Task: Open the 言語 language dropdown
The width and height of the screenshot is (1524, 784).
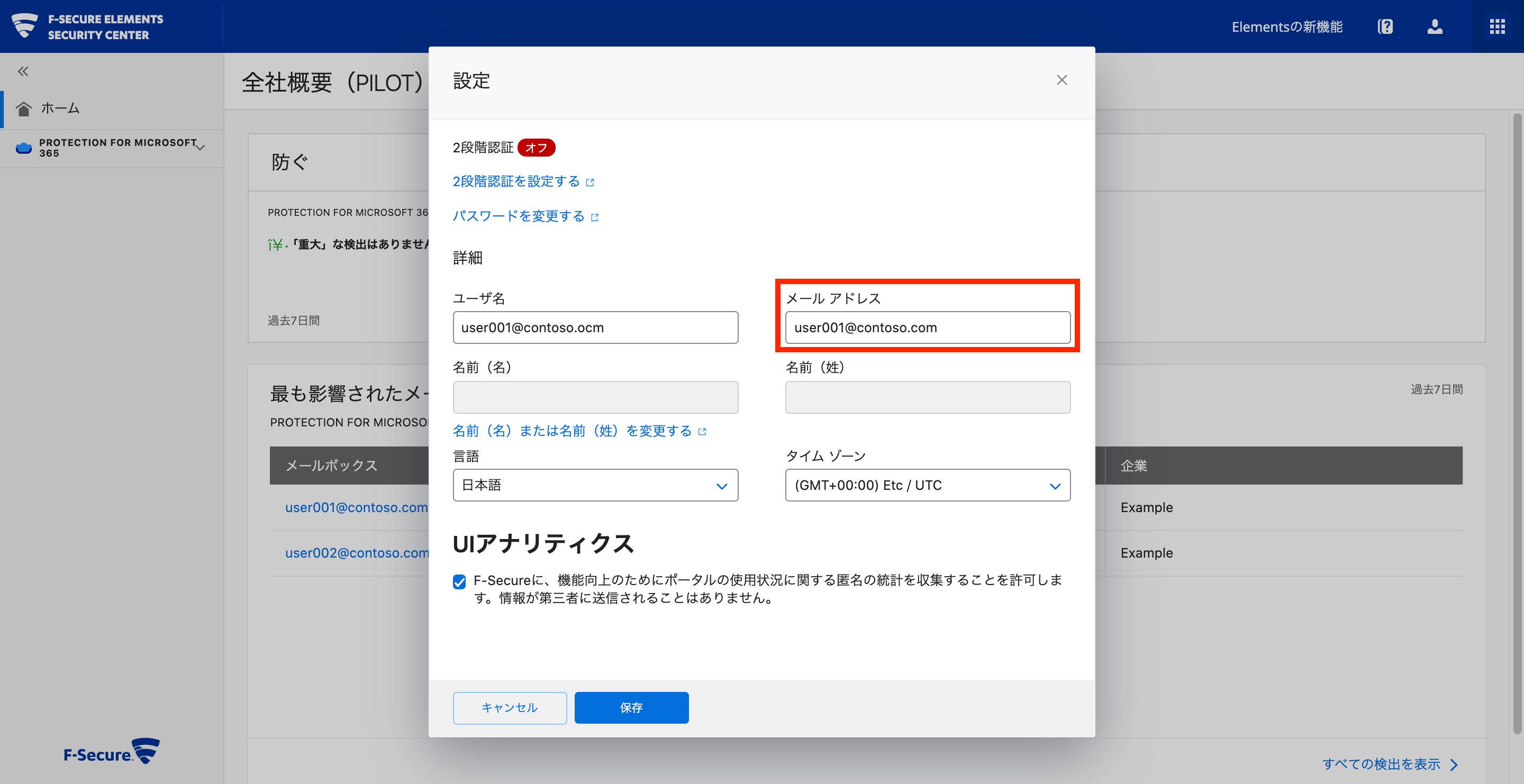Action: click(x=595, y=486)
